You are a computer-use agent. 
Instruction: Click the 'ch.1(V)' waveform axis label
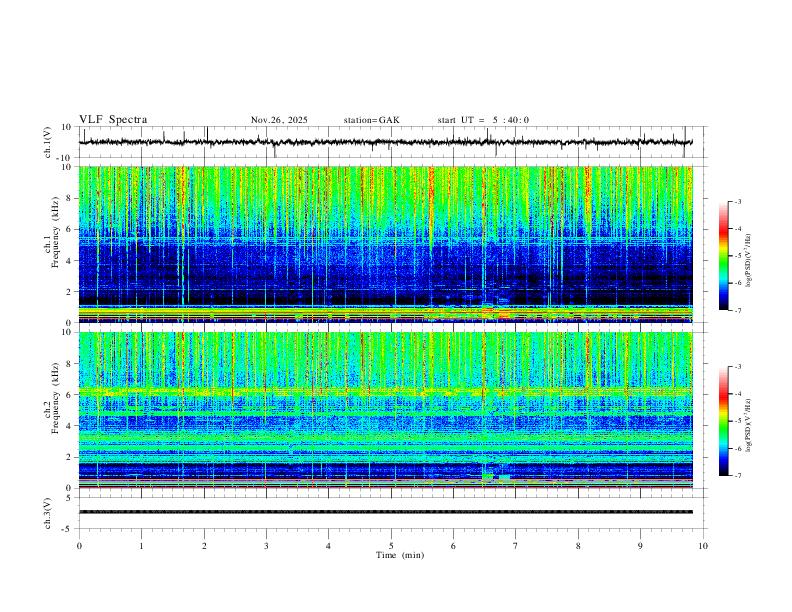coord(47,142)
